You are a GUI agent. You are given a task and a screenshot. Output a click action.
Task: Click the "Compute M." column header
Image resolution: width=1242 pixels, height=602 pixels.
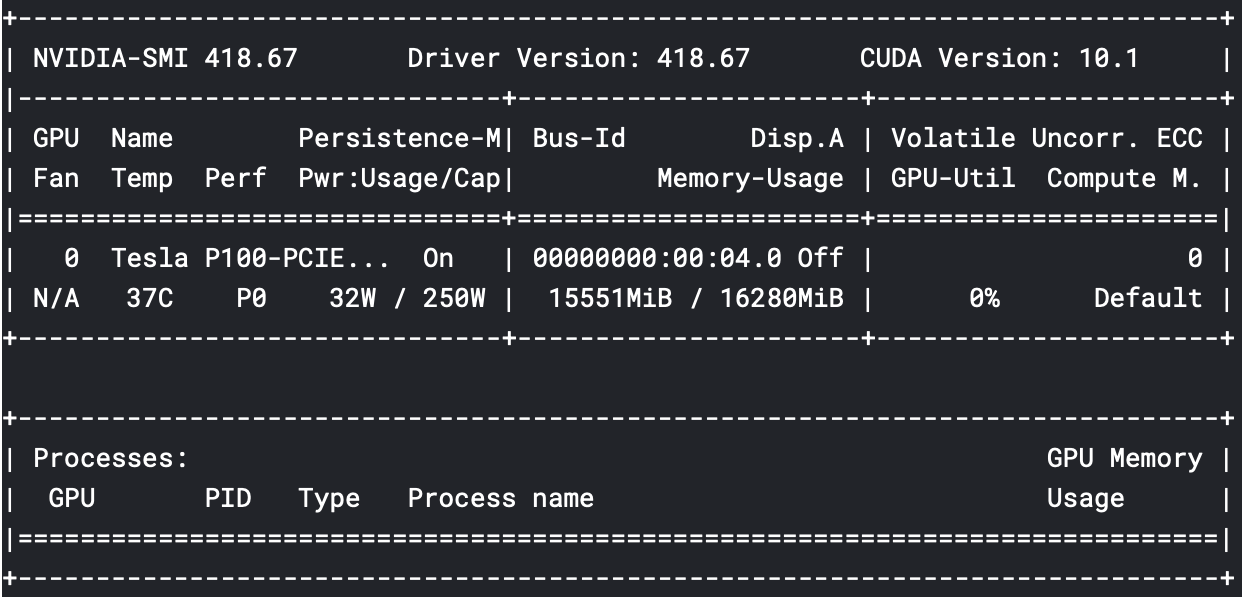[x=1125, y=180]
